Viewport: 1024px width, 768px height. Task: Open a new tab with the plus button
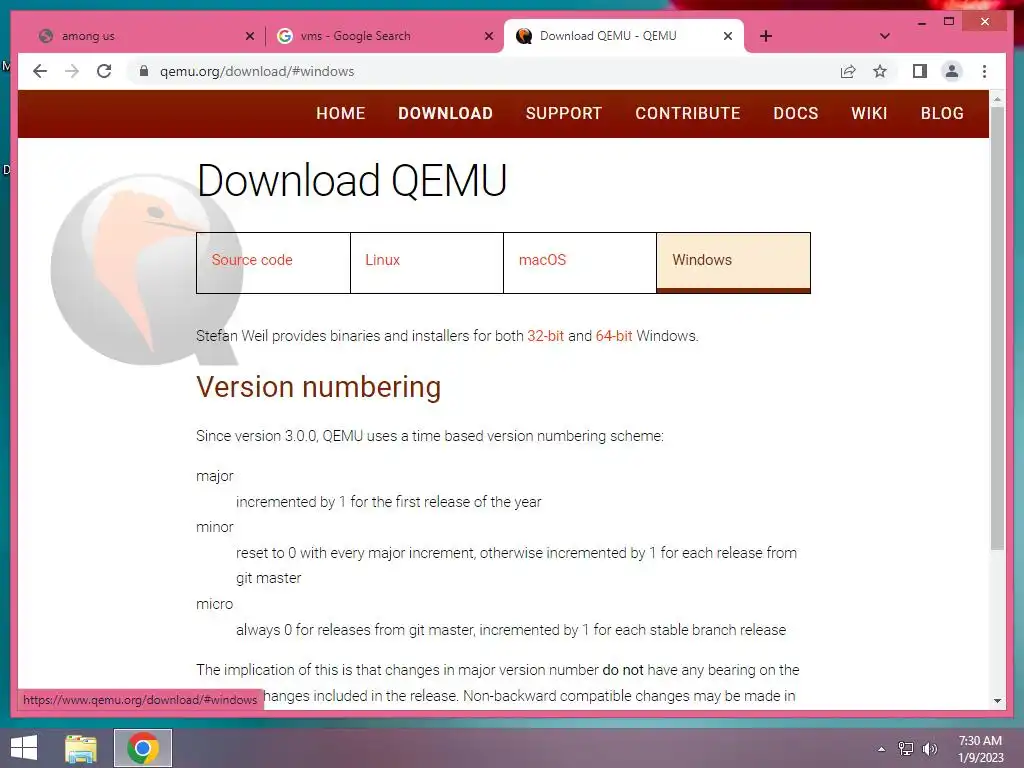(x=766, y=36)
